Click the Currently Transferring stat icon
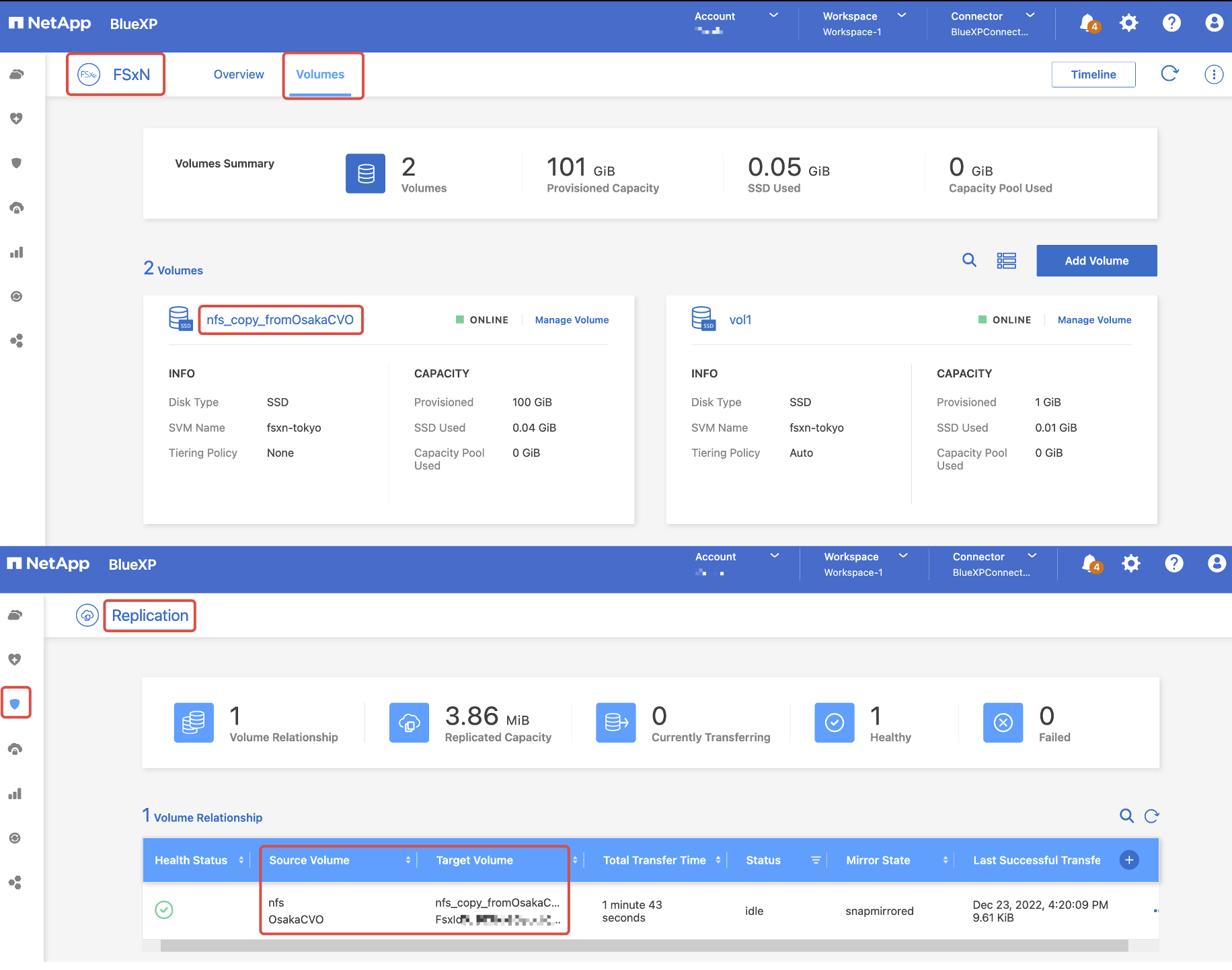1232x970 pixels. 616,722
